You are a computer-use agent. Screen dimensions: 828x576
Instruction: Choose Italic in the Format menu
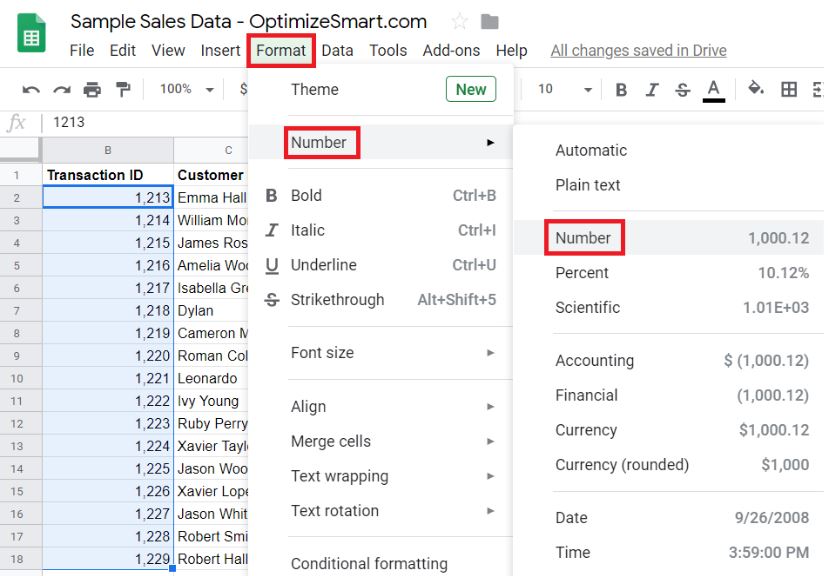click(380, 230)
